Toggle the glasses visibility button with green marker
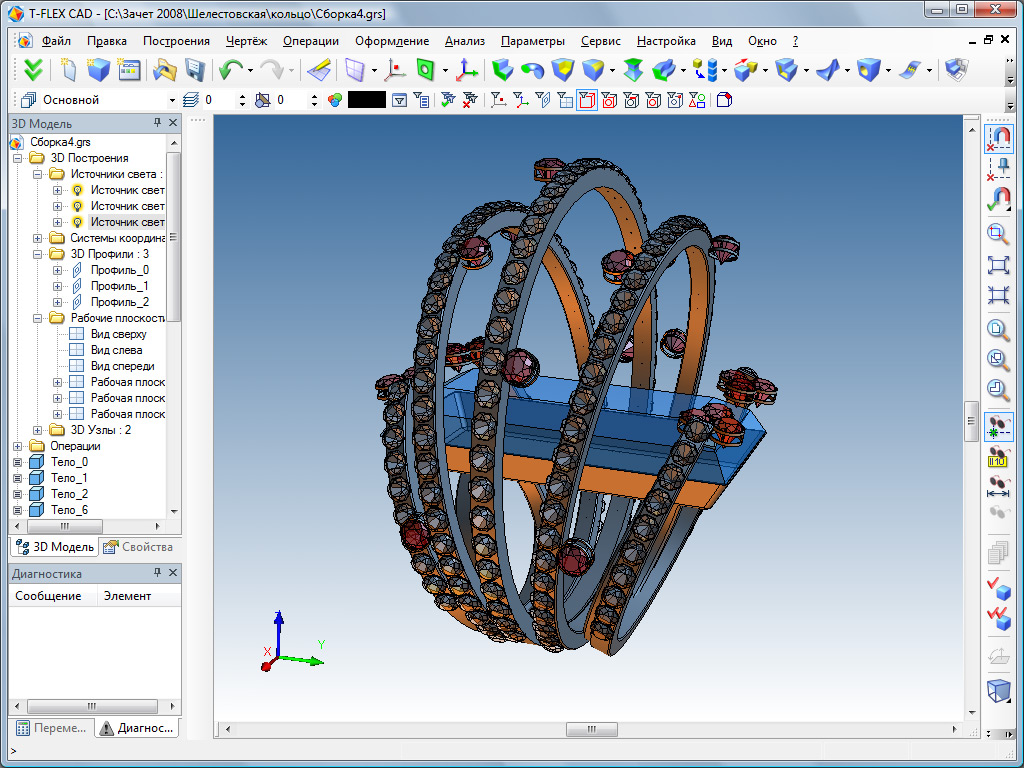This screenshot has height=768, width=1024. pyautogui.click(x=998, y=427)
